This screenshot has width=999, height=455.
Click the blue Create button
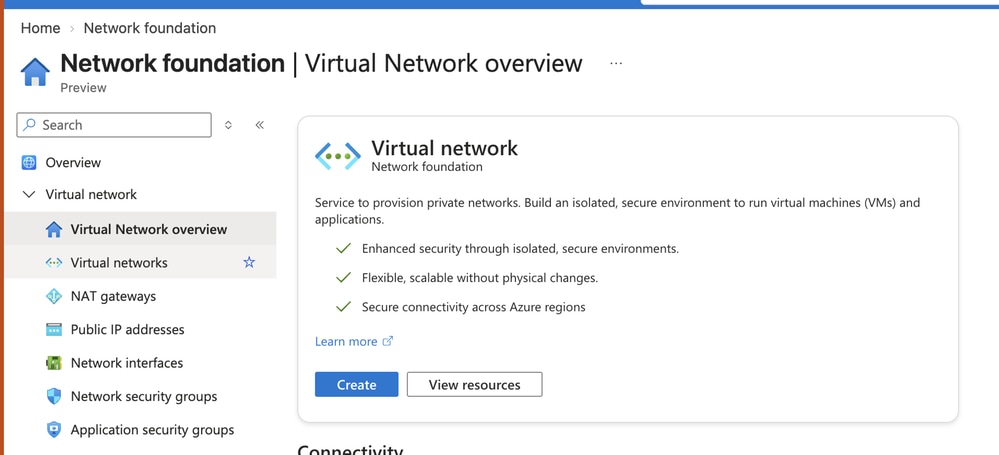click(356, 384)
